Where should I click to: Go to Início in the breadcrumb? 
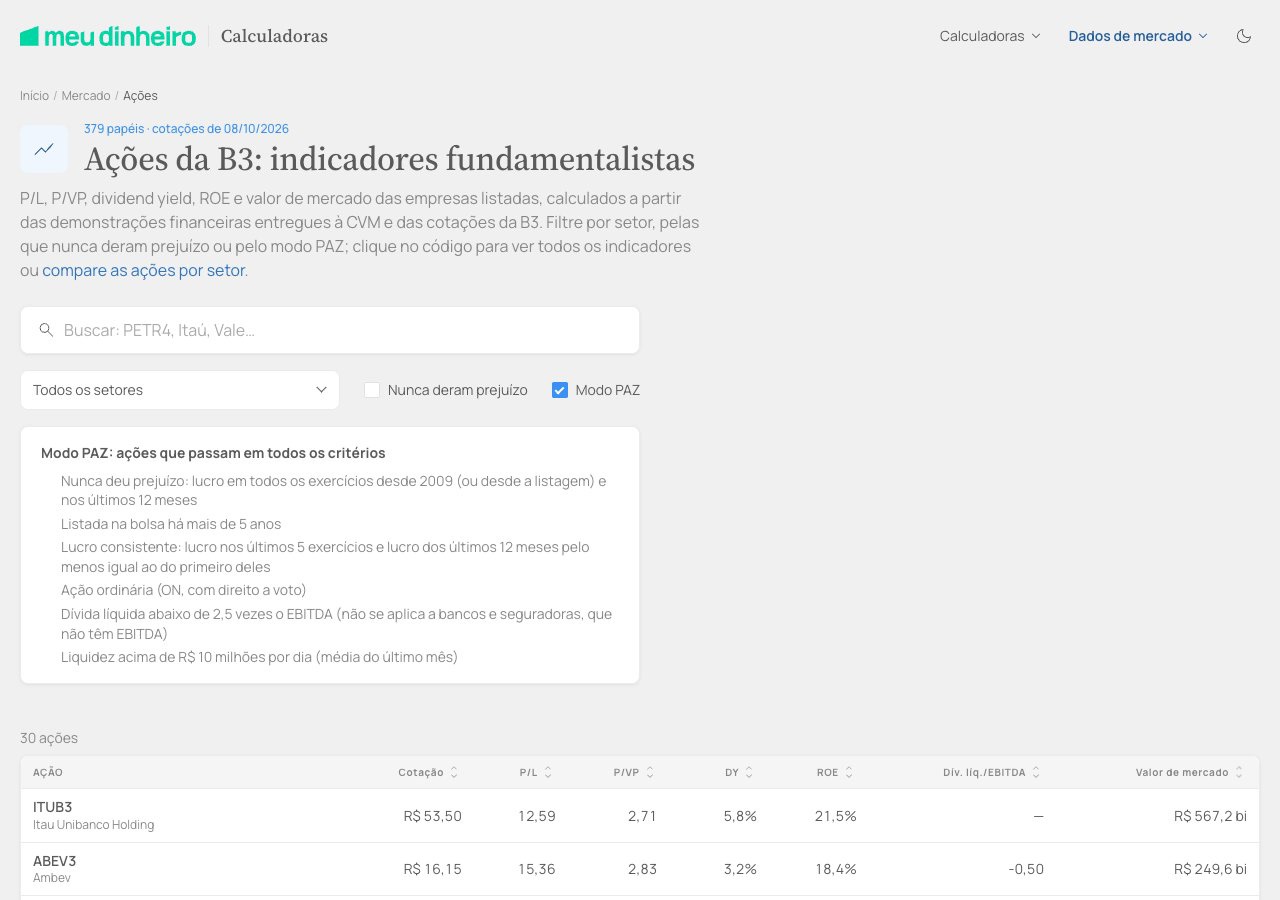pyautogui.click(x=34, y=96)
